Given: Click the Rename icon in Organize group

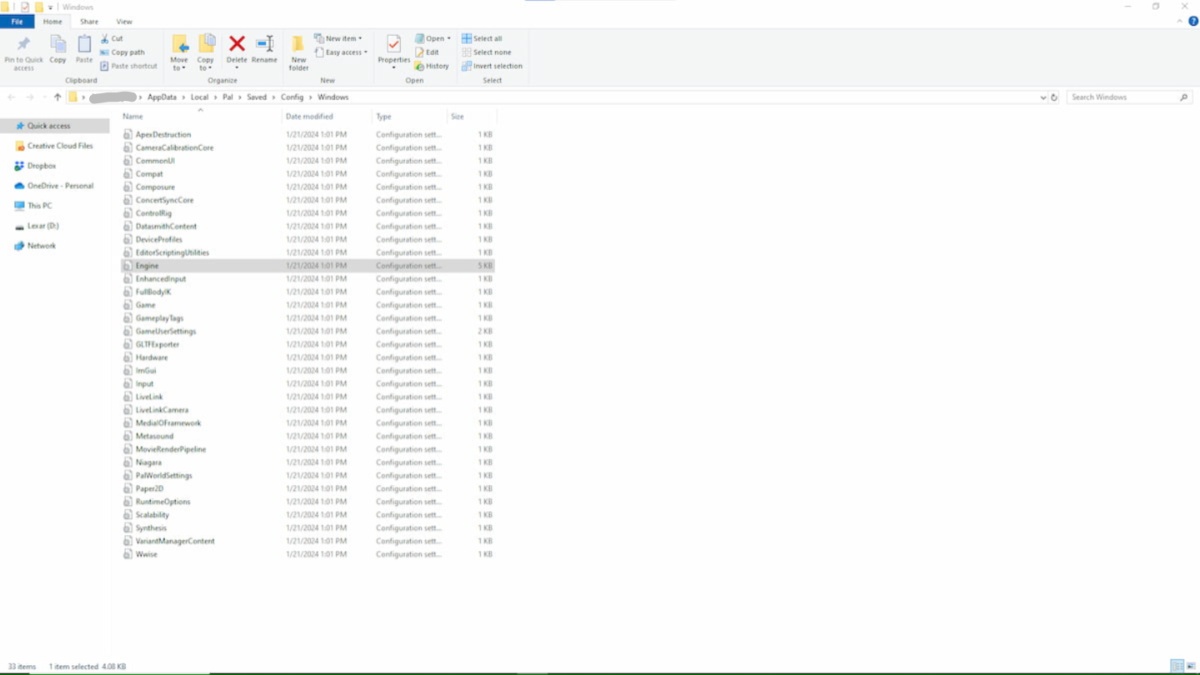Looking at the screenshot, I should click(264, 44).
